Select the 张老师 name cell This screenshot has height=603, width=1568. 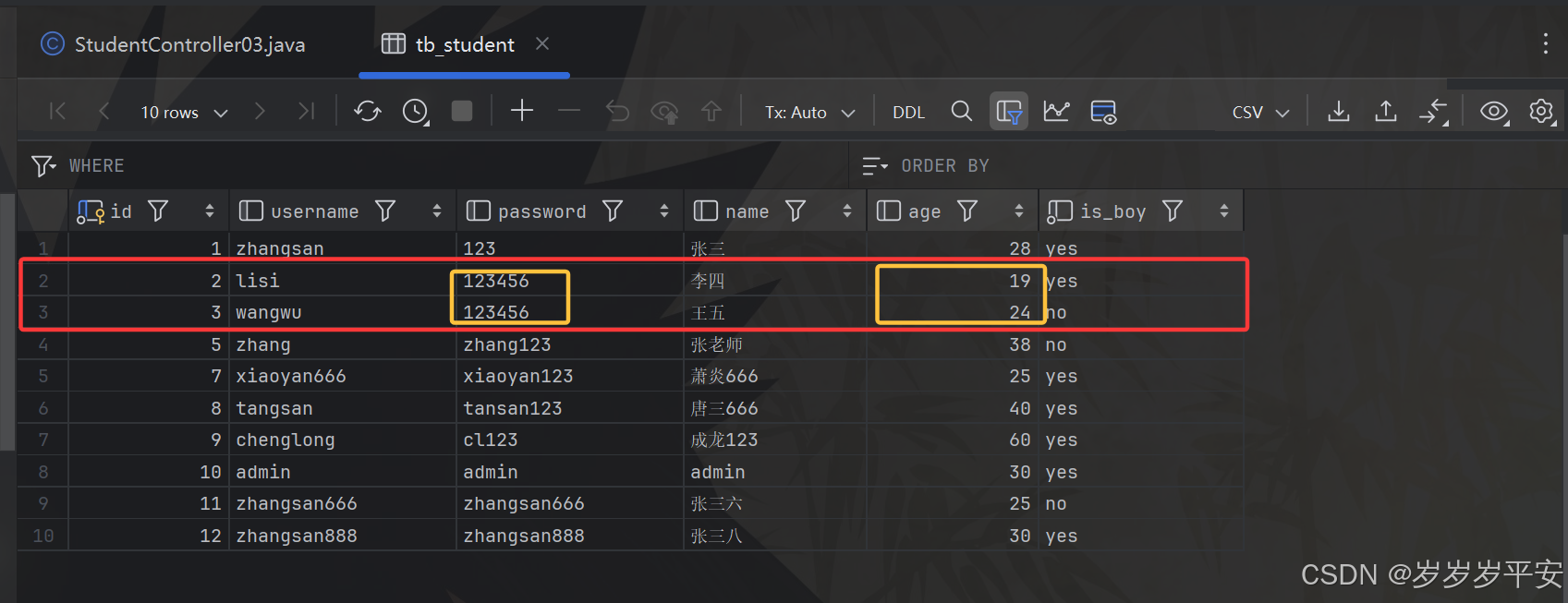click(x=775, y=344)
